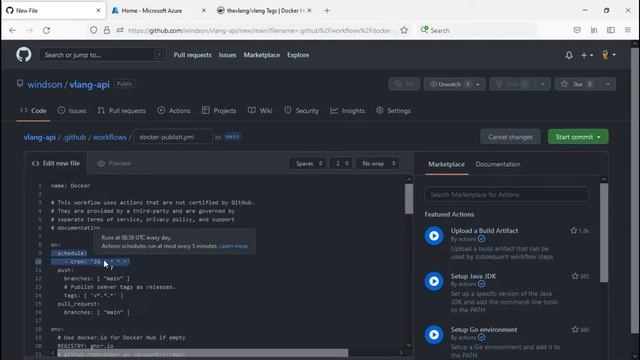Open the Upload a Build Artifact action

pos(484,231)
